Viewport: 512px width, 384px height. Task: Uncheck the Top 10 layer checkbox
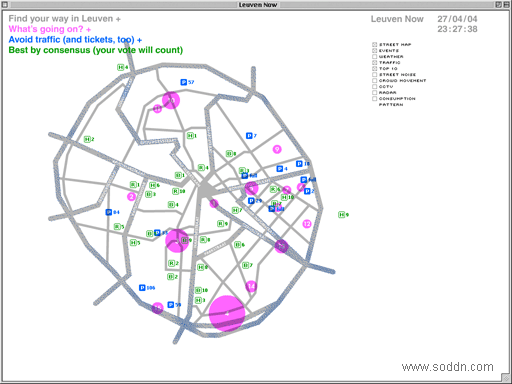(x=375, y=68)
